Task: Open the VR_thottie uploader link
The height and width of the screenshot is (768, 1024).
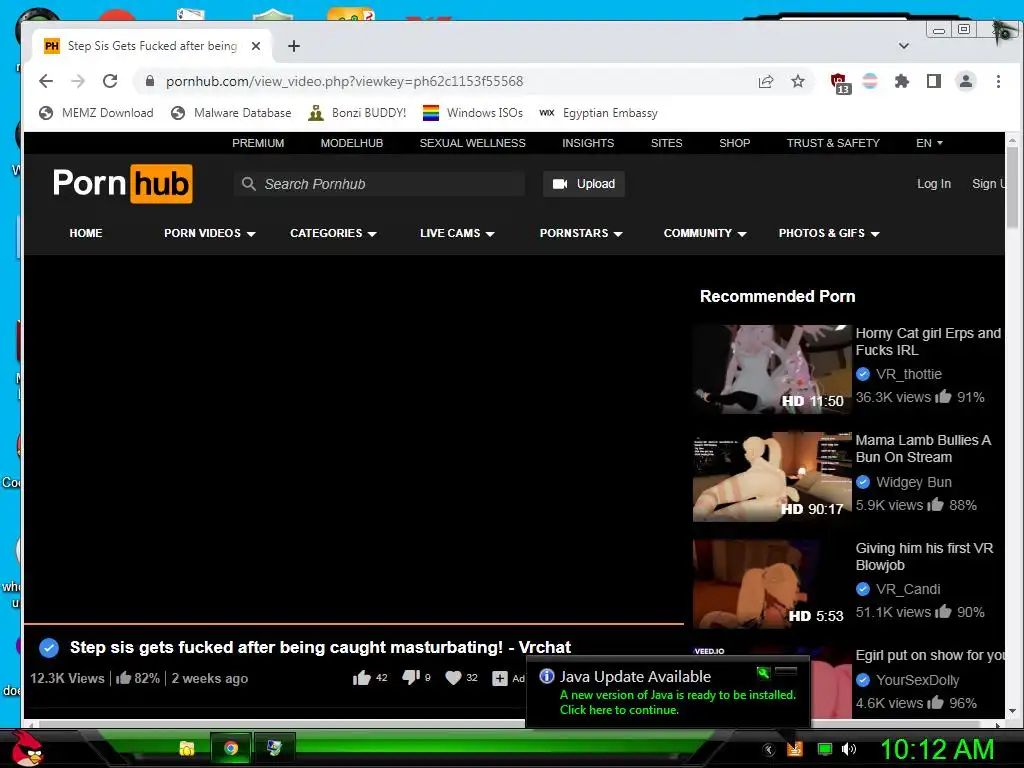Action: pyautogui.click(x=908, y=374)
